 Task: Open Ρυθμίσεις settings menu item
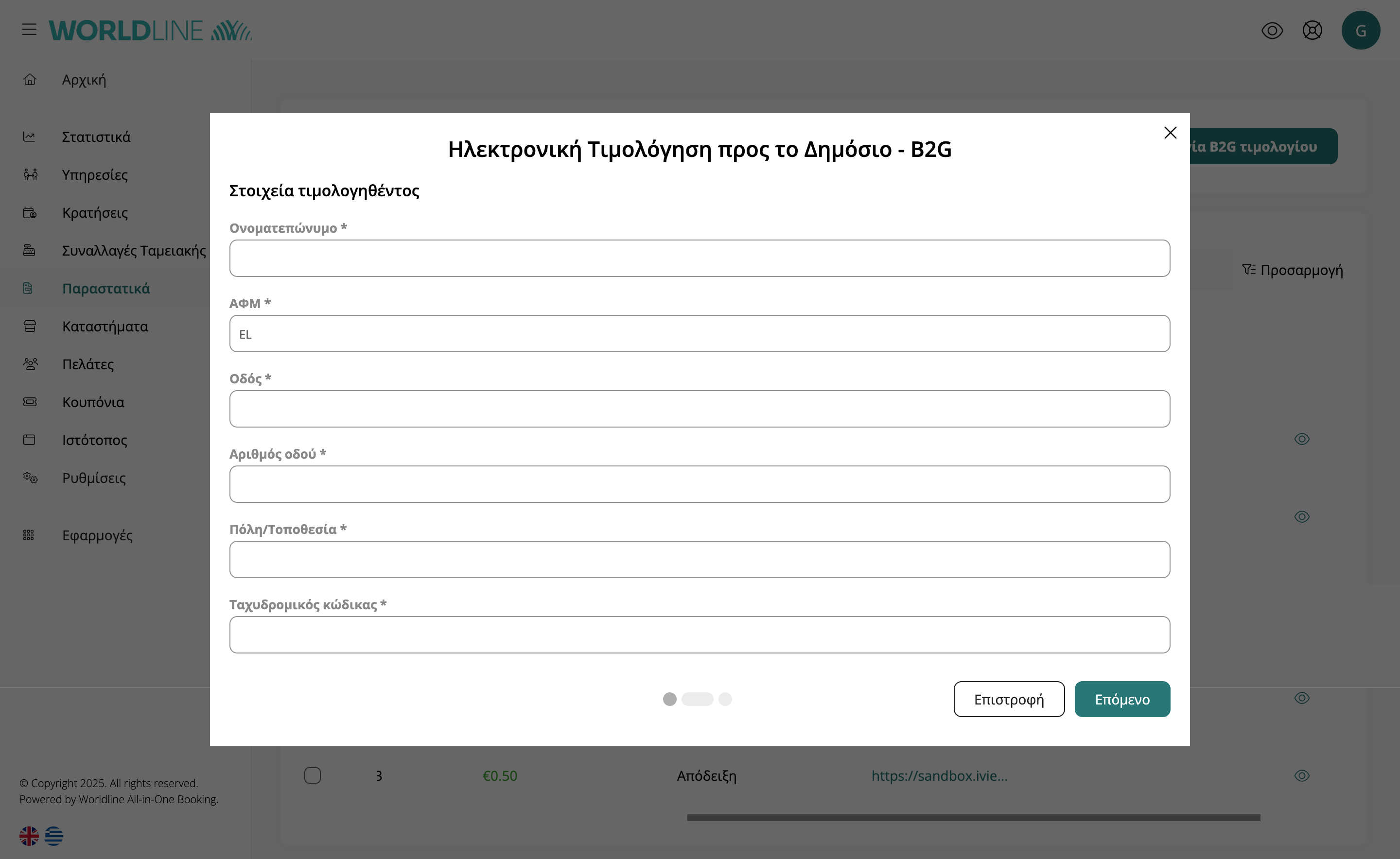point(94,478)
